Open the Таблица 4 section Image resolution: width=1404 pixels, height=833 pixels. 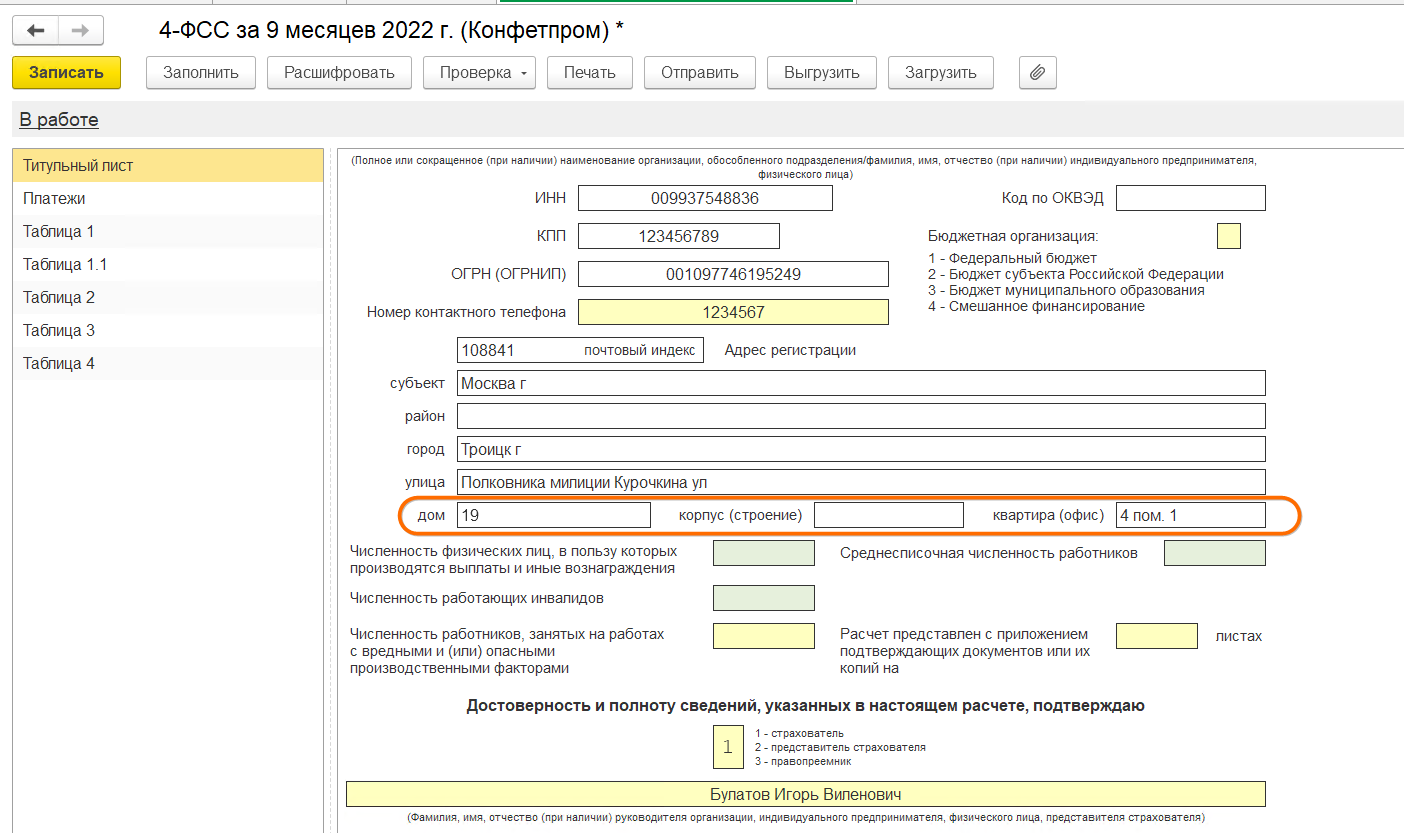(x=168, y=363)
